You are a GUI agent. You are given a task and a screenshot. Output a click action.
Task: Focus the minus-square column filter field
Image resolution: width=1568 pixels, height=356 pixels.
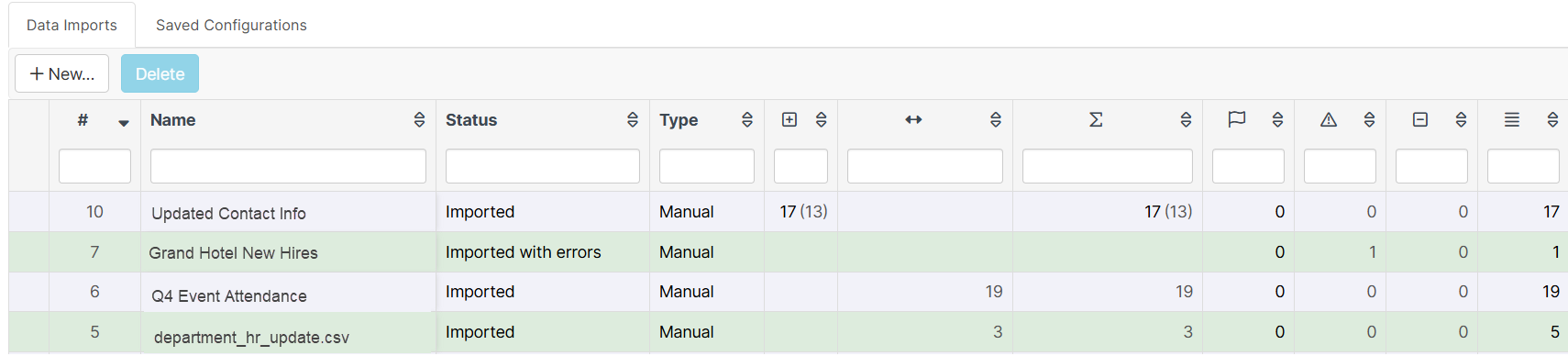click(x=1431, y=166)
